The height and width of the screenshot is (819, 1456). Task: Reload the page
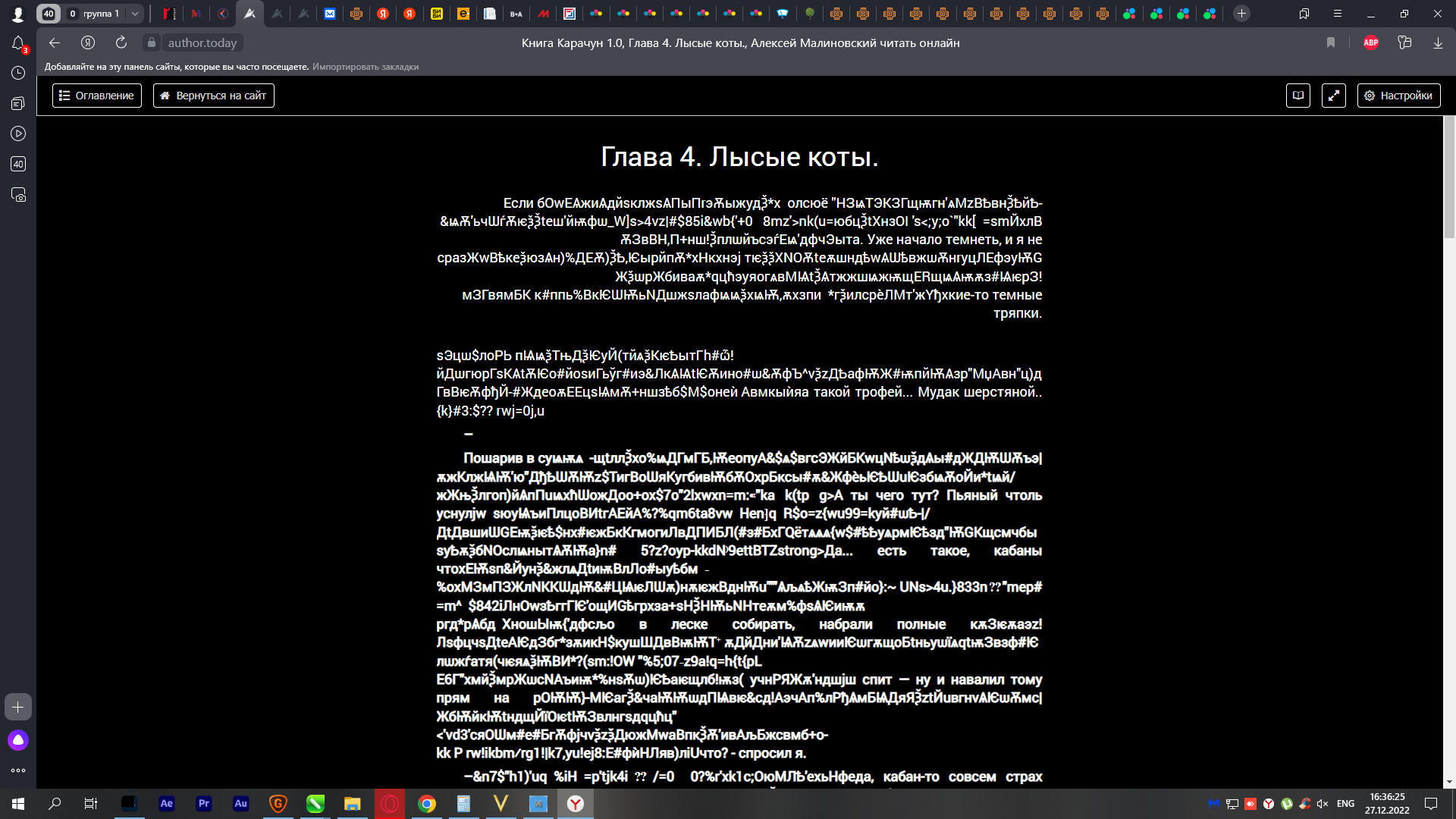tap(121, 42)
